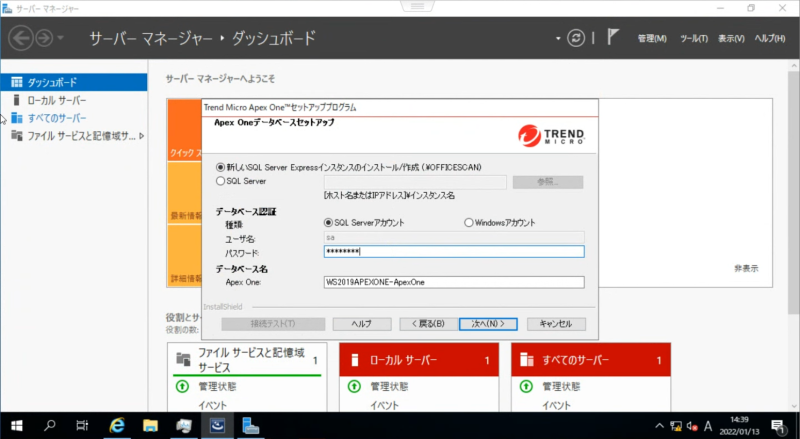Viewport: 800px width, 439px height.
Task: Click green status icon in すべてのサーバー tile
Action: coord(526,386)
